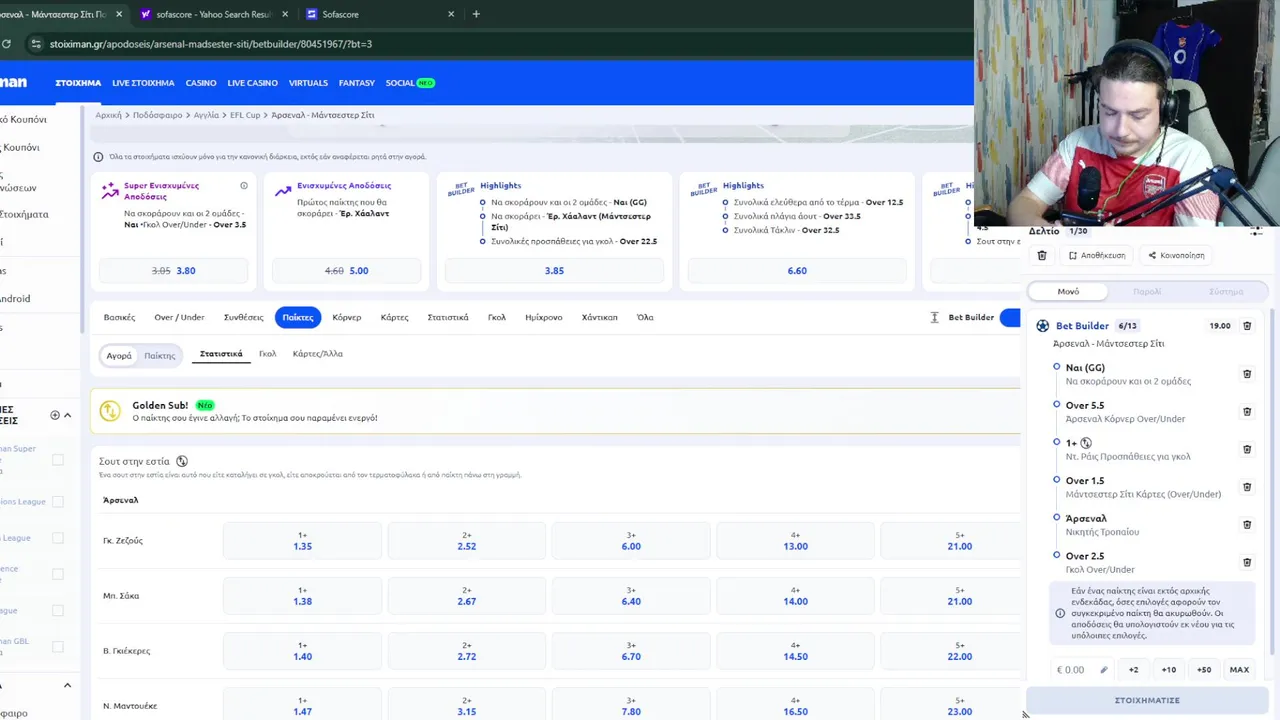
Task: Tick the Champions League sidebar checkbox
Action: [58, 502]
